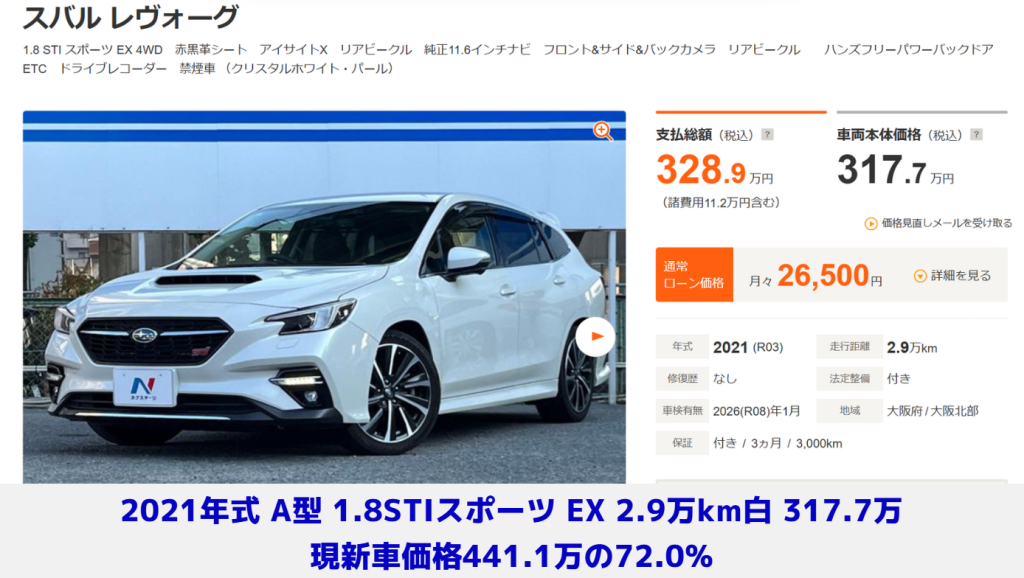Click the 月々26,500円 monthly amount
This screenshot has width=1024, height=578.
tap(815, 276)
